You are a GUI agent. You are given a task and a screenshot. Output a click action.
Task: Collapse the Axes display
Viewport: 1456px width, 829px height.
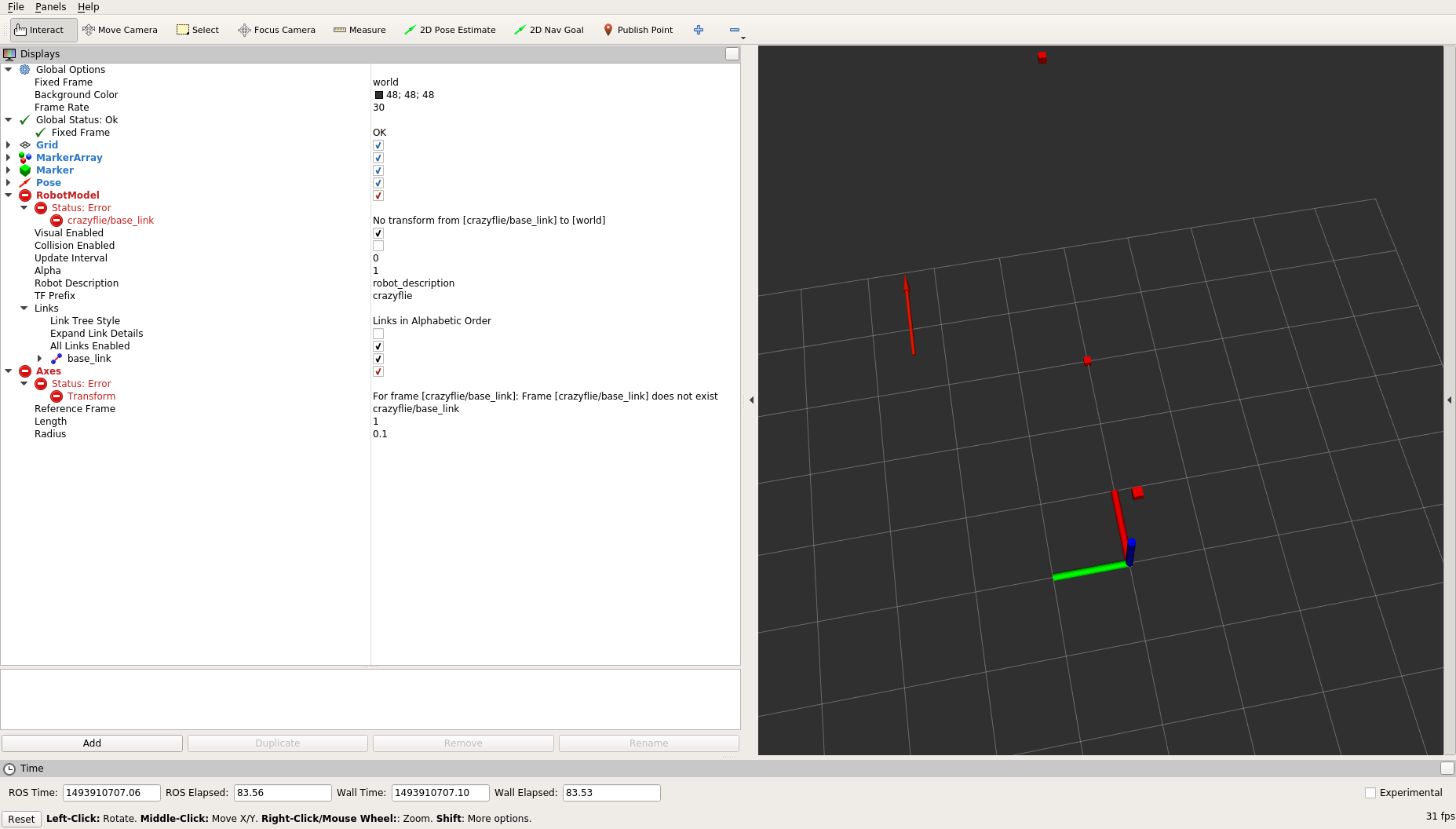click(9, 371)
